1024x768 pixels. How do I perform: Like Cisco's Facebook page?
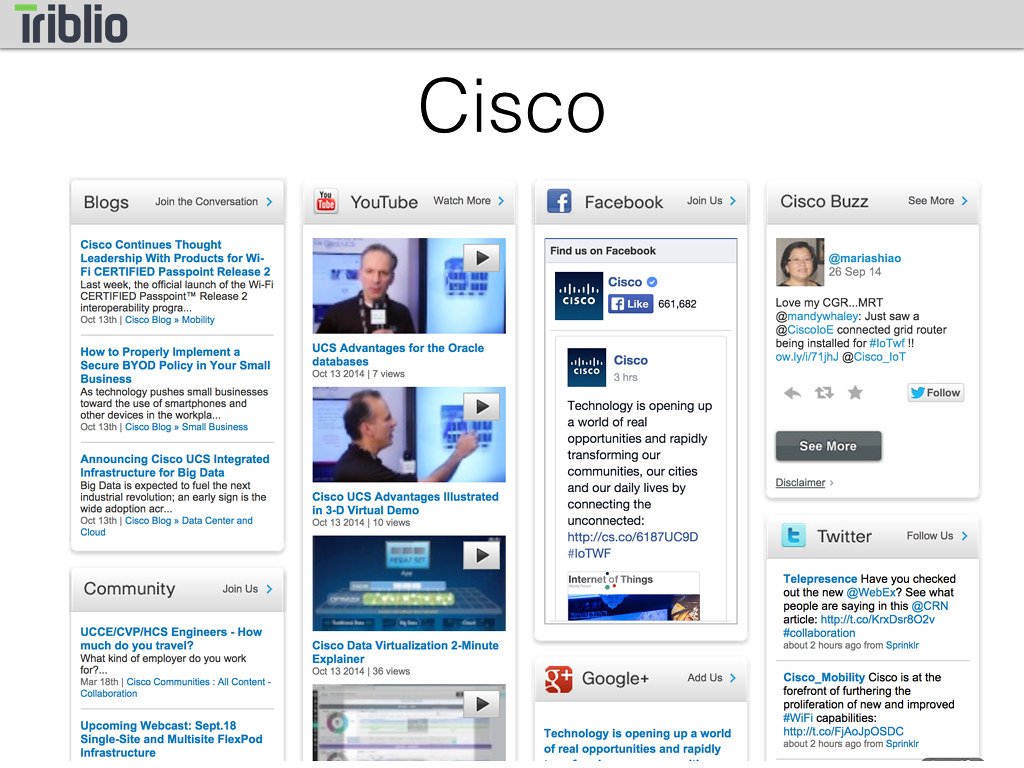click(630, 305)
